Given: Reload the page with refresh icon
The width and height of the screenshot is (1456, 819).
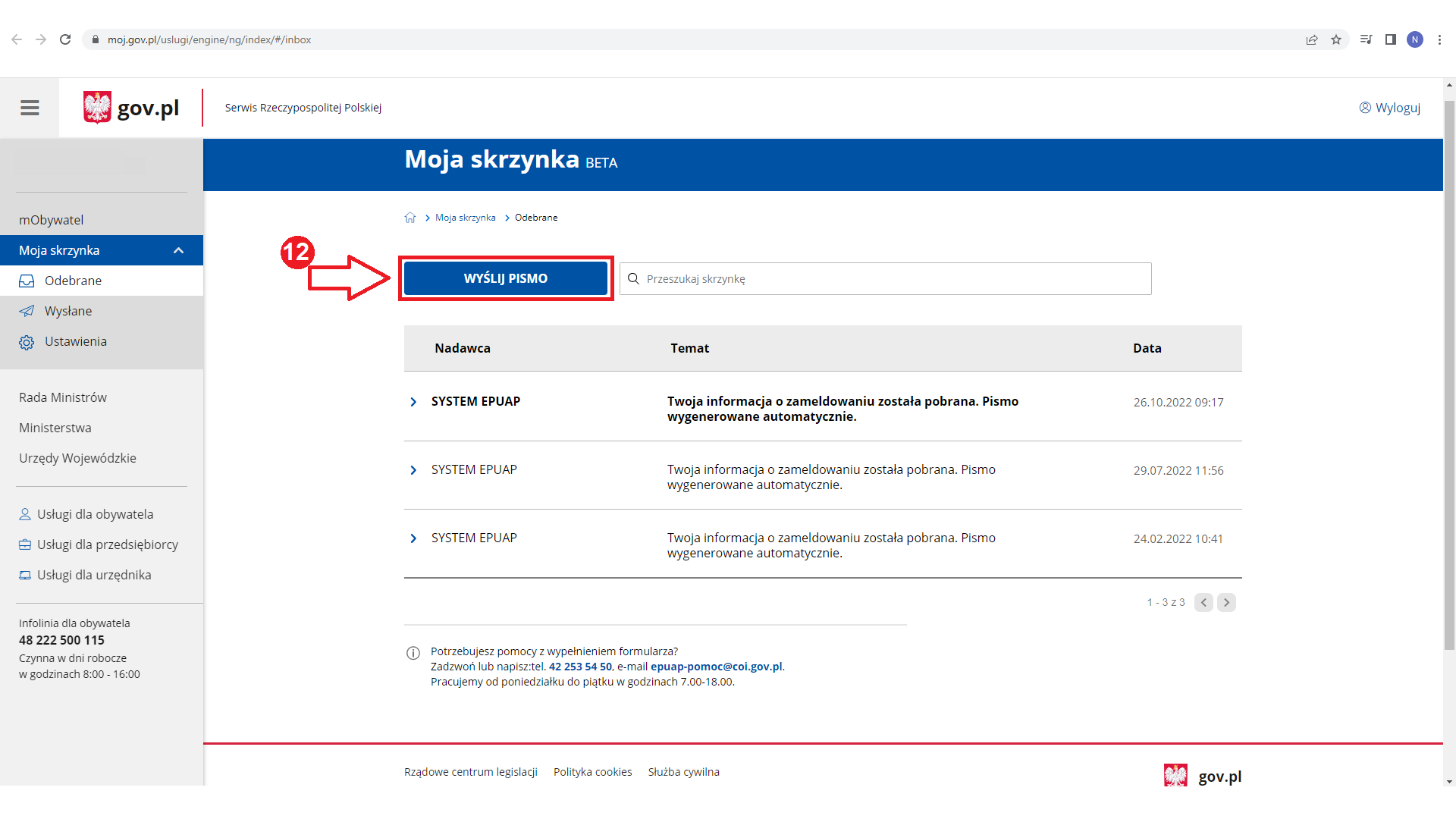Looking at the screenshot, I should point(65,39).
